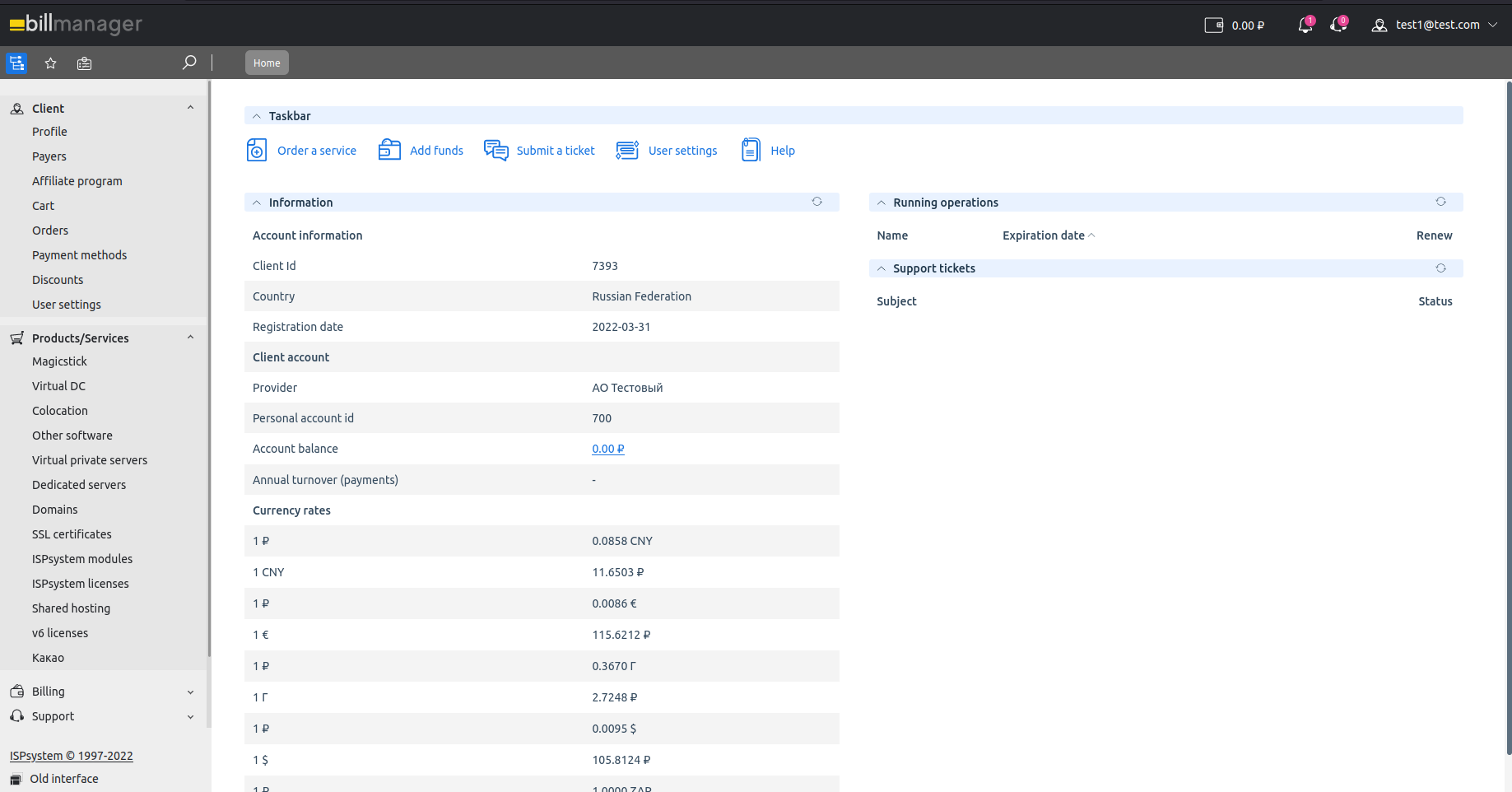This screenshot has height=792, width=1512.
Task: Select the Home tab
Action: pos(267,63)
